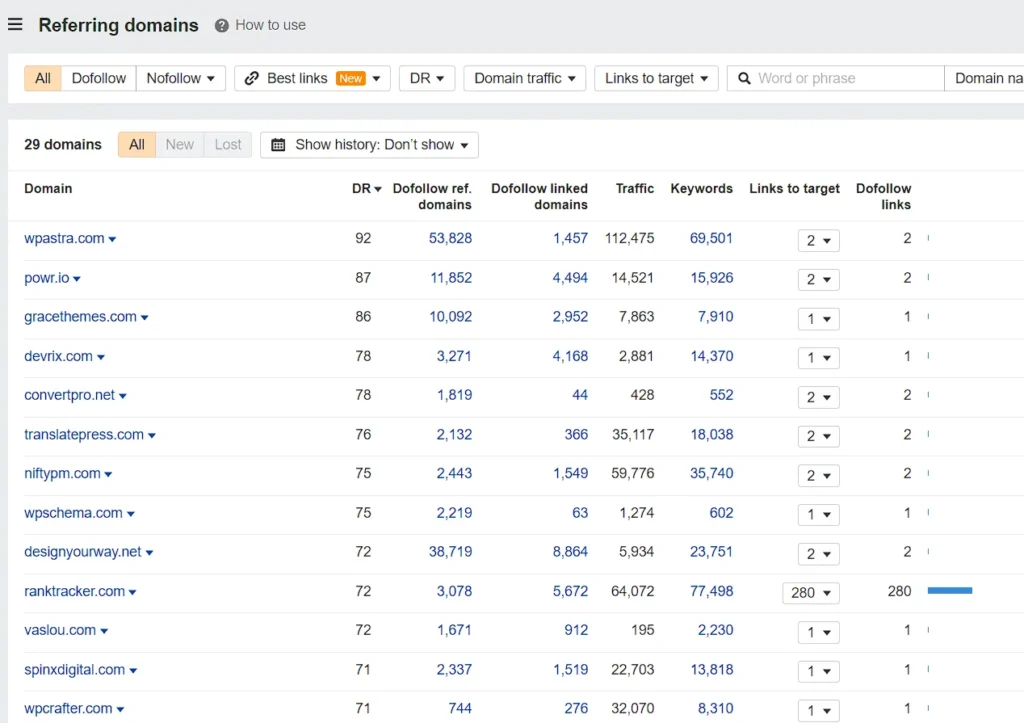Click ranktracker.com blue dofollow links bar
The width and height of the screenshot is (1024, 723).
click(950, 590)
